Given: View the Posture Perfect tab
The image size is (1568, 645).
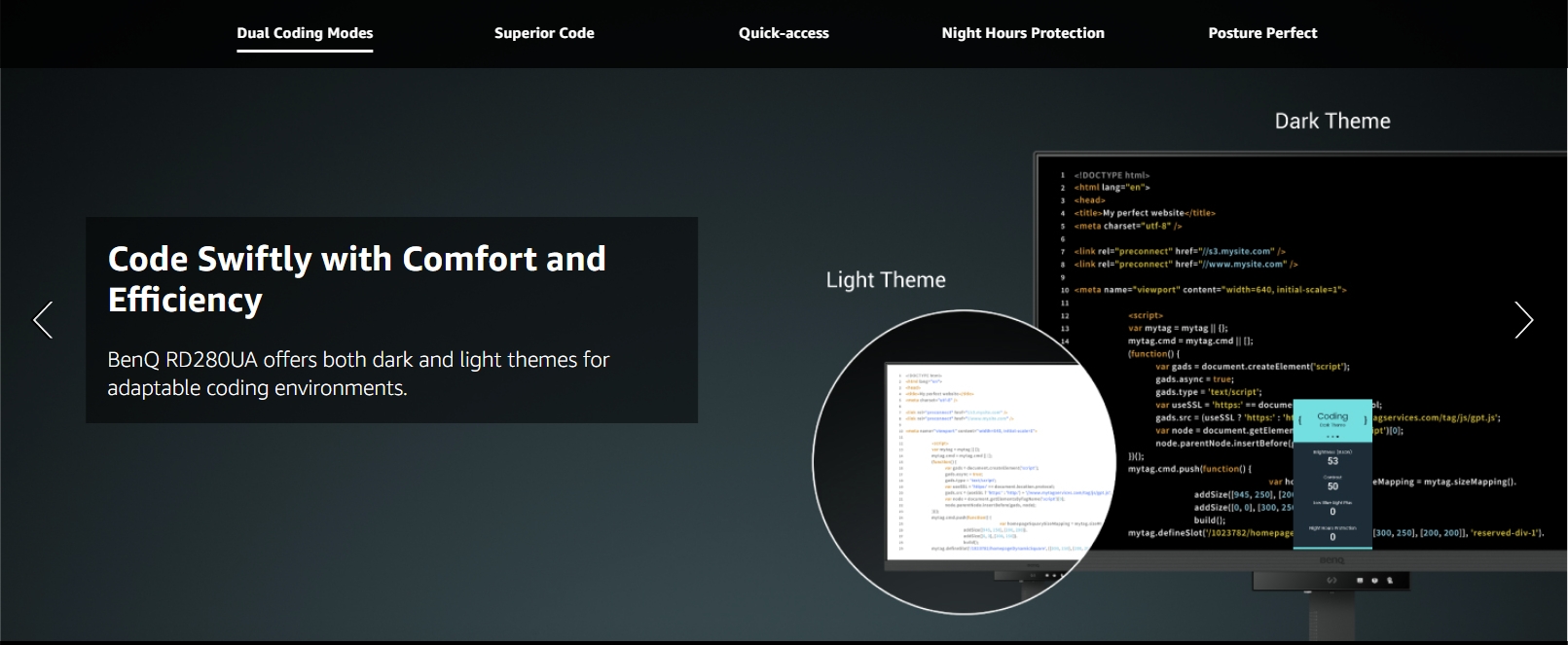Looking at the screenshot, I should click(x=1262, y=33).
